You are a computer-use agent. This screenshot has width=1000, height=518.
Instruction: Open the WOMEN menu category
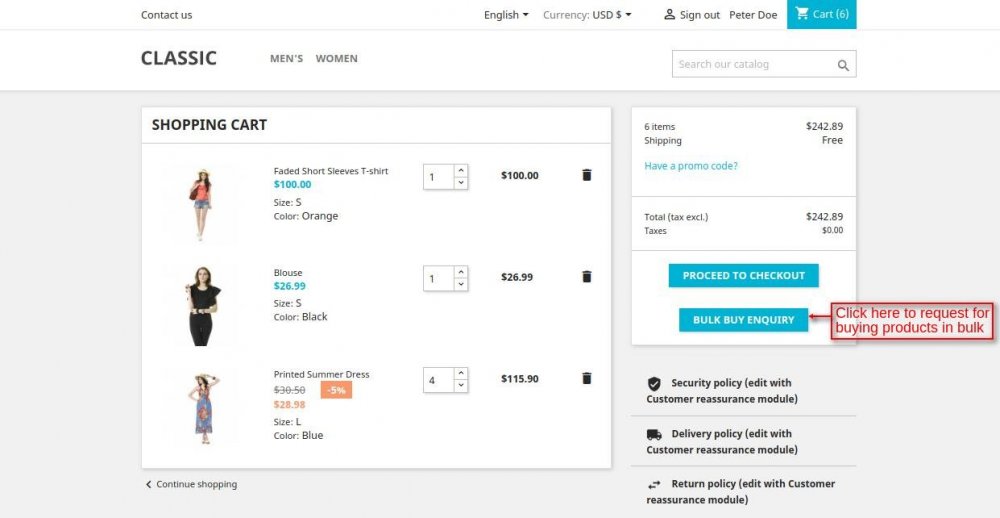(x=336, y=59)
